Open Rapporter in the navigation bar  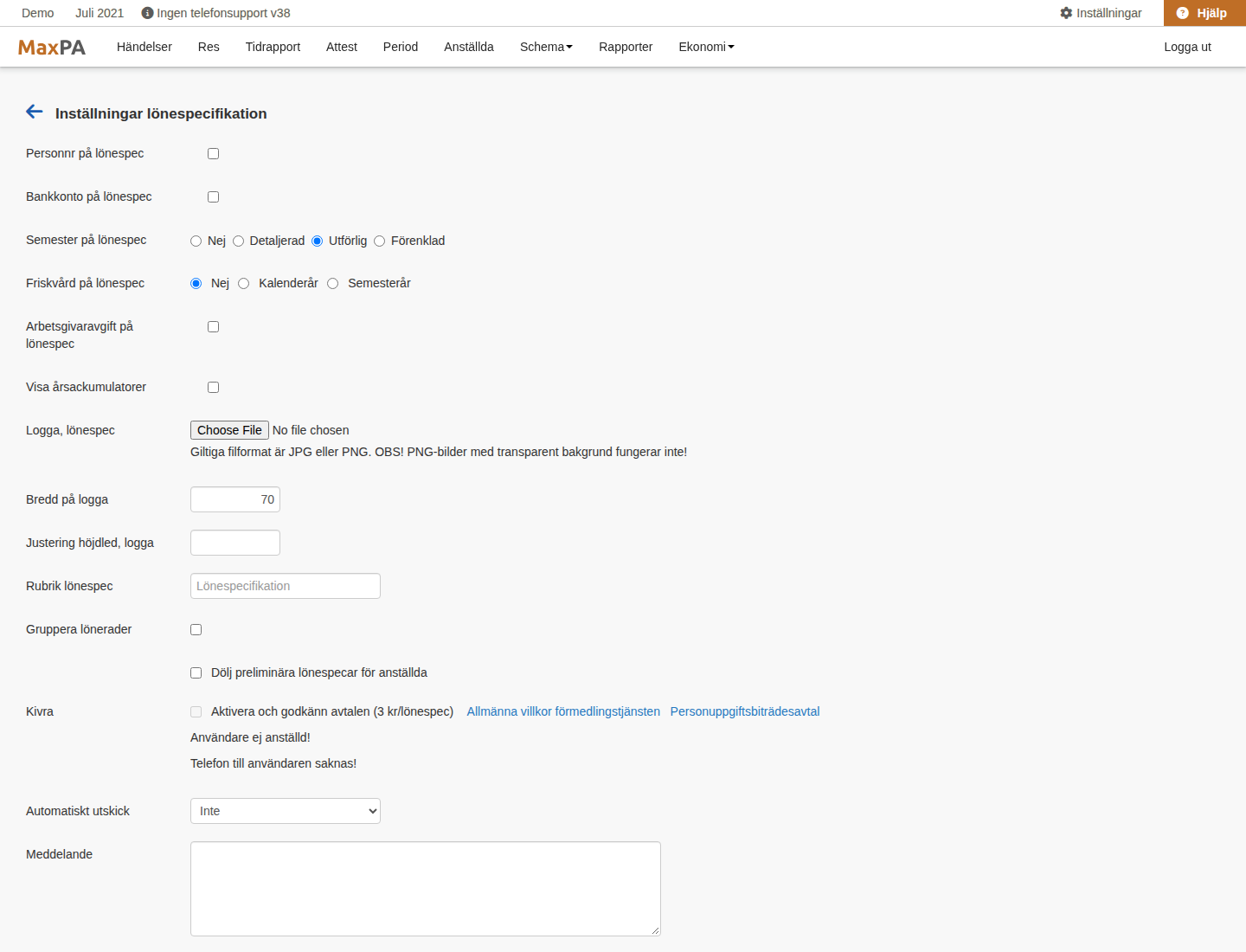[626, 47]
